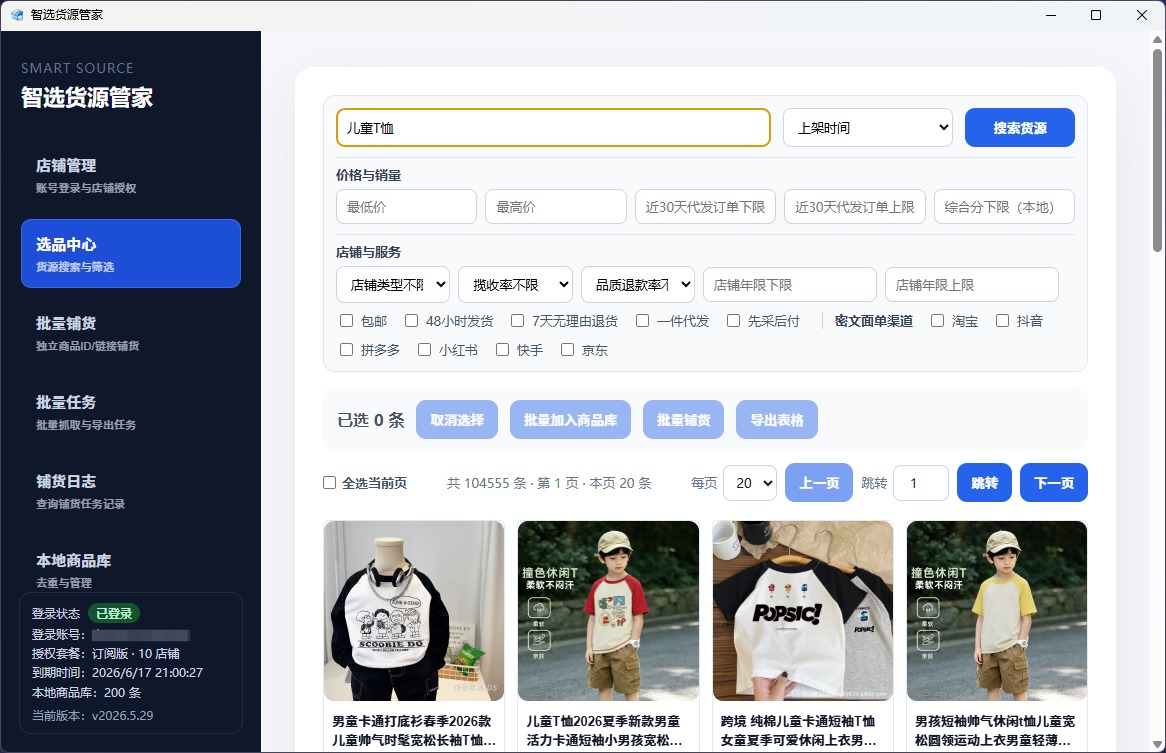Viewport: 1166px width, 753px height.
Task: Click the vertical scrollbar thumb
Action: 1158,151
